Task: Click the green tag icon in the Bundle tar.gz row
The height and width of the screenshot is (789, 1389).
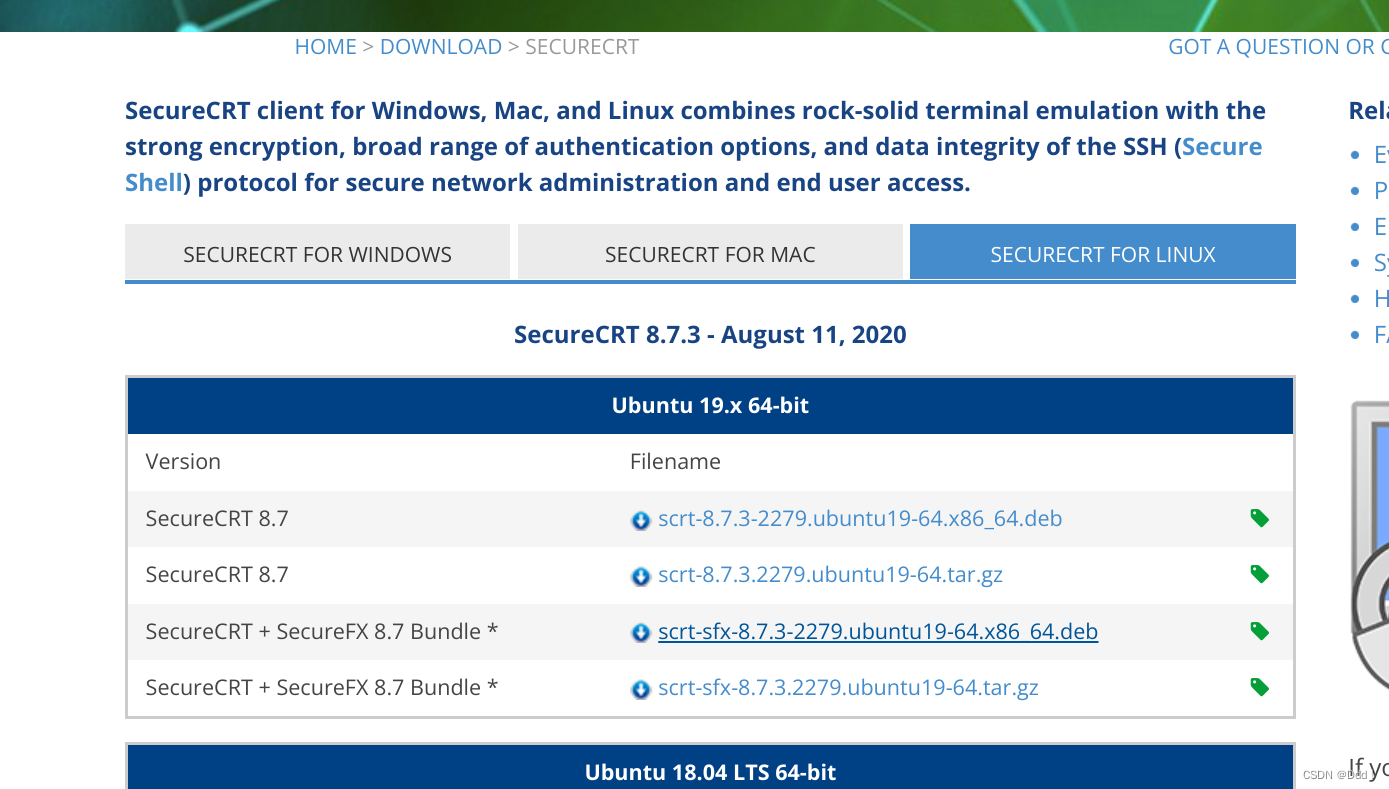Action: 1259,687
